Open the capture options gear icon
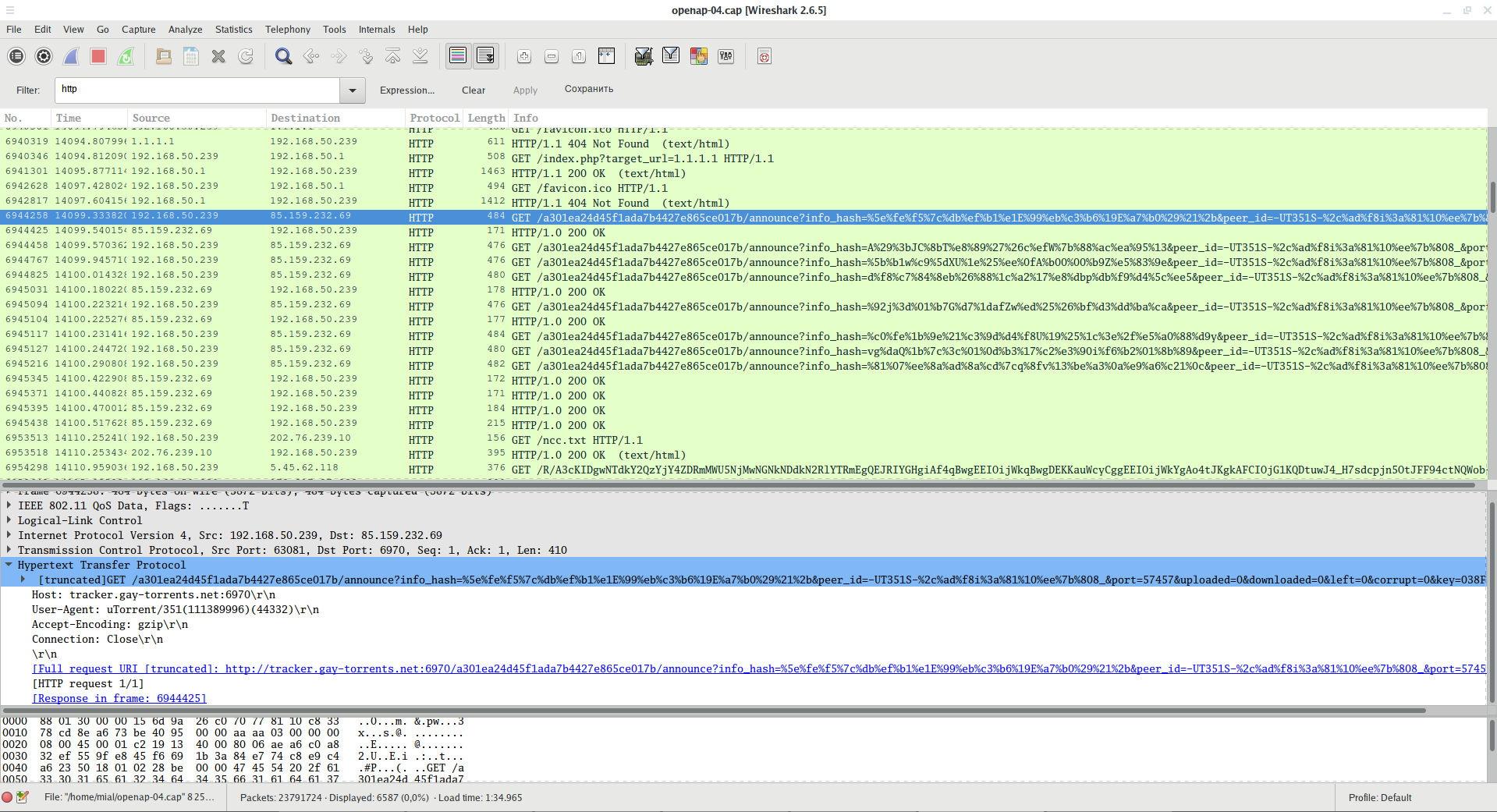 (44, 56)
